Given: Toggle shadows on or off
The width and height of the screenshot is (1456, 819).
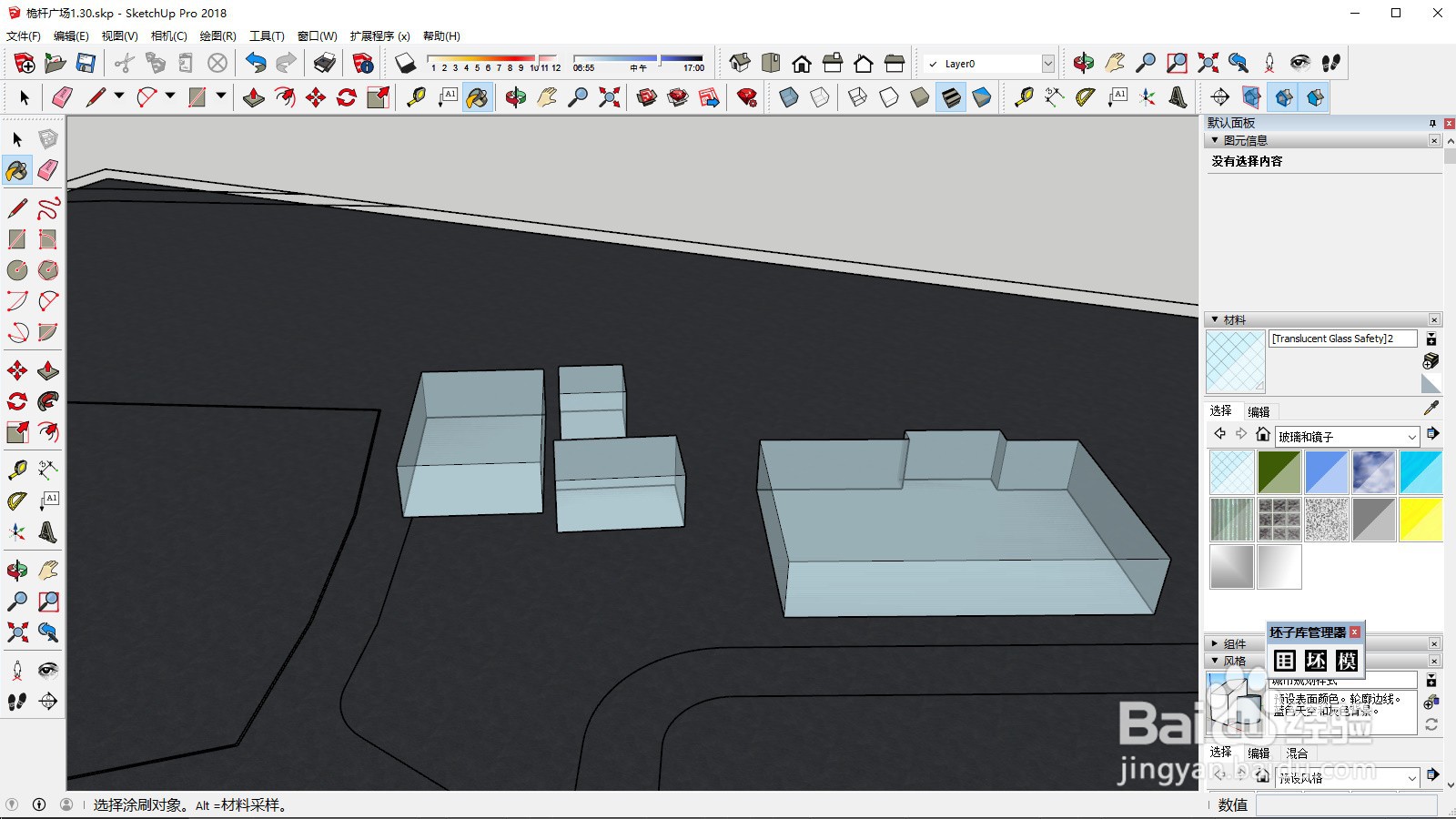Looking at the screenshot, I should tap(405, 63).
